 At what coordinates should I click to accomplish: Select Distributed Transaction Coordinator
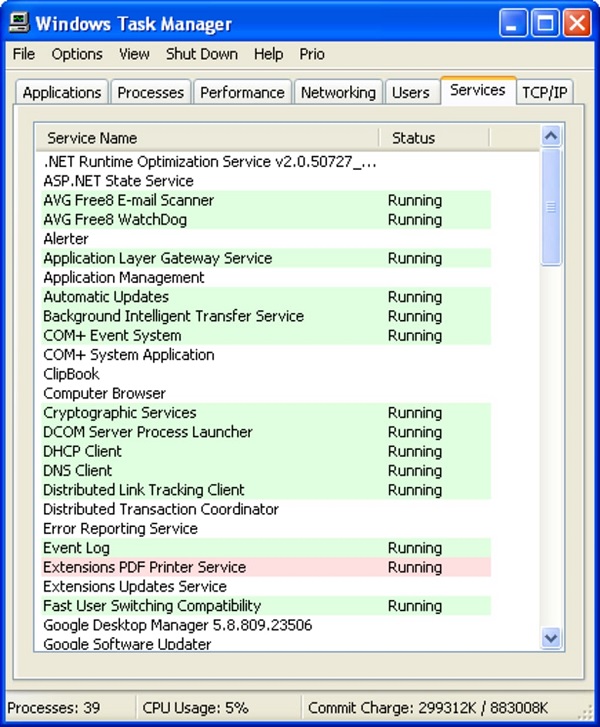266,510
